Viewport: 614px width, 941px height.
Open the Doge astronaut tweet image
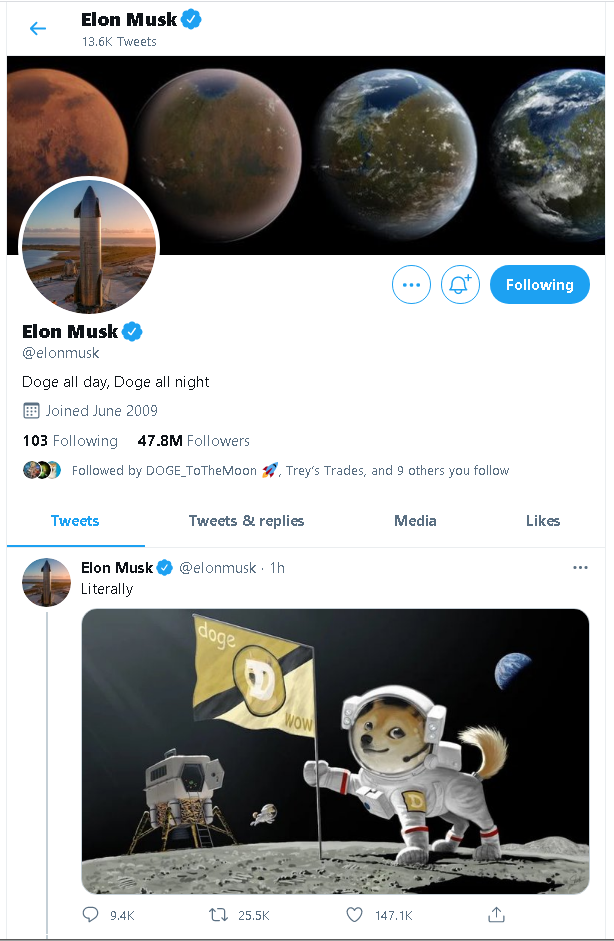tap(335, 750)
